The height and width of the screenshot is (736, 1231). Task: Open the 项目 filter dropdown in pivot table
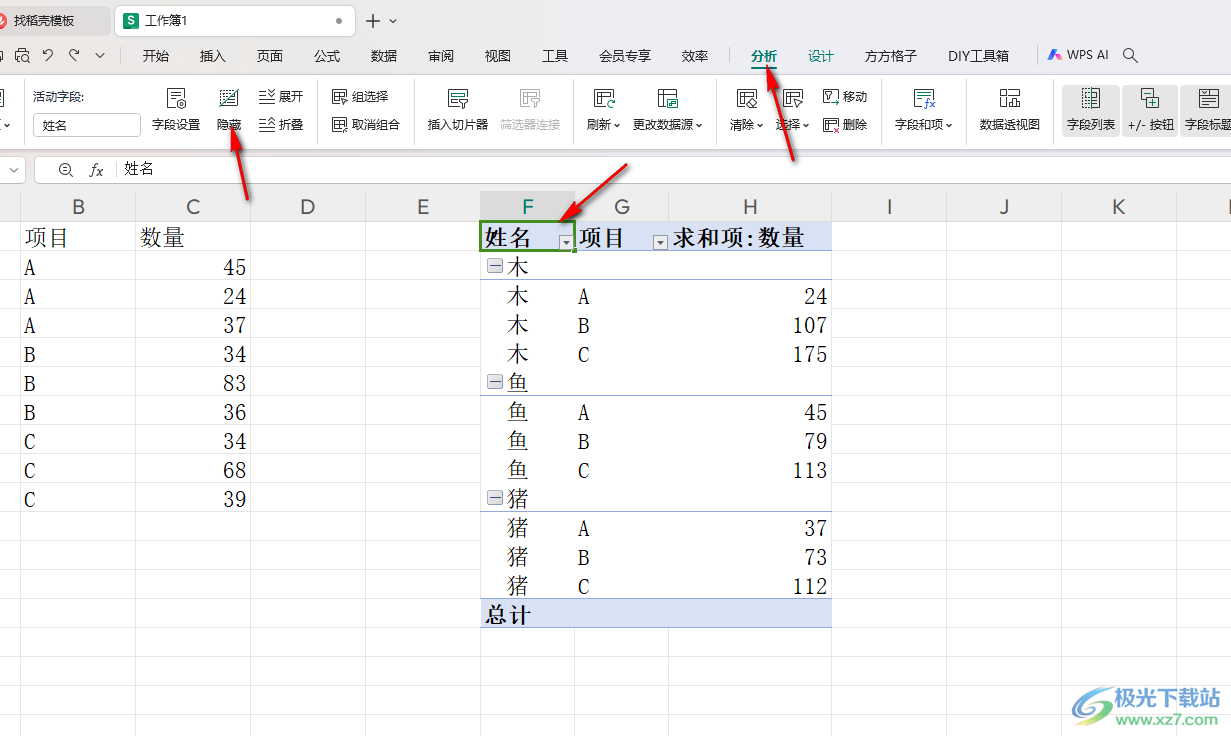tap(660, 242)
